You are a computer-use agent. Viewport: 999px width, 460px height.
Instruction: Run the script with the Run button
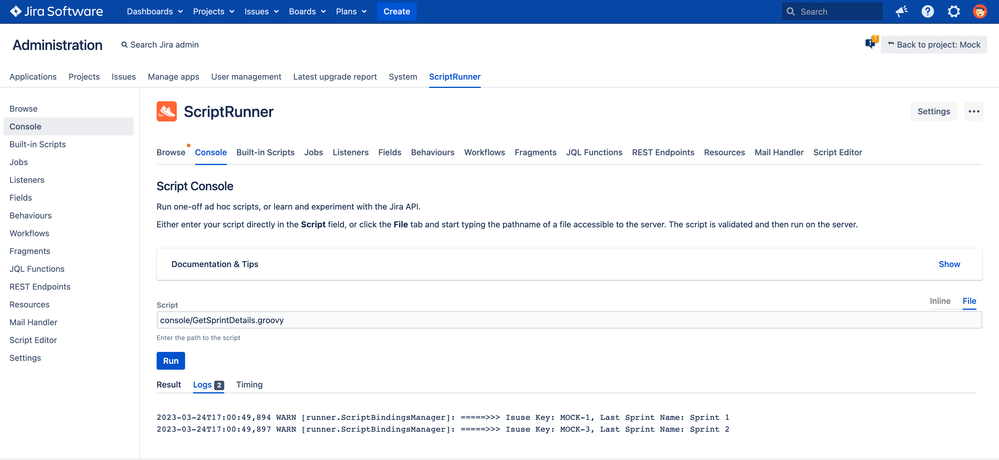[171, 361]
